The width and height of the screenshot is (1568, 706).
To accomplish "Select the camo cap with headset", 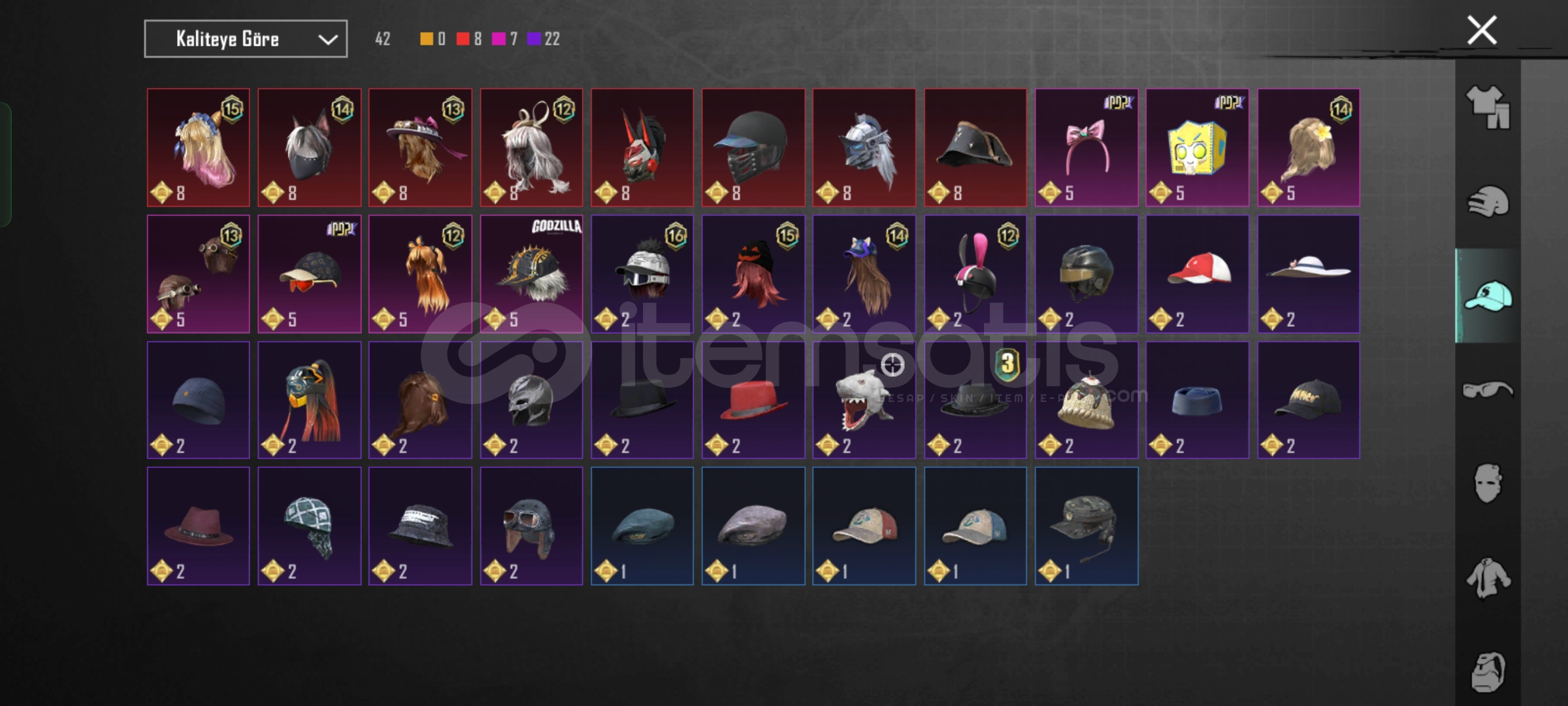I will (1086, 526).
